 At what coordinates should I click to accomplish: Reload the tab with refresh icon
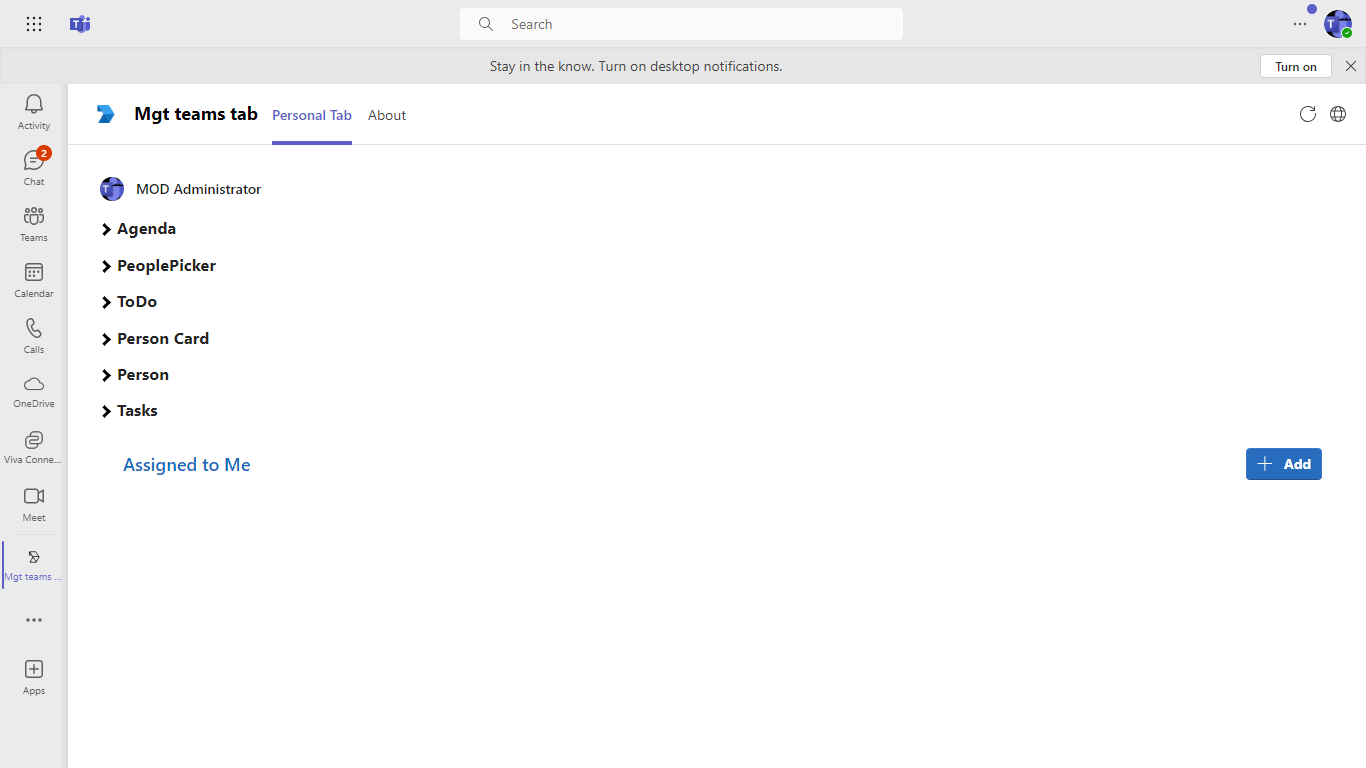pos(1307,114)
